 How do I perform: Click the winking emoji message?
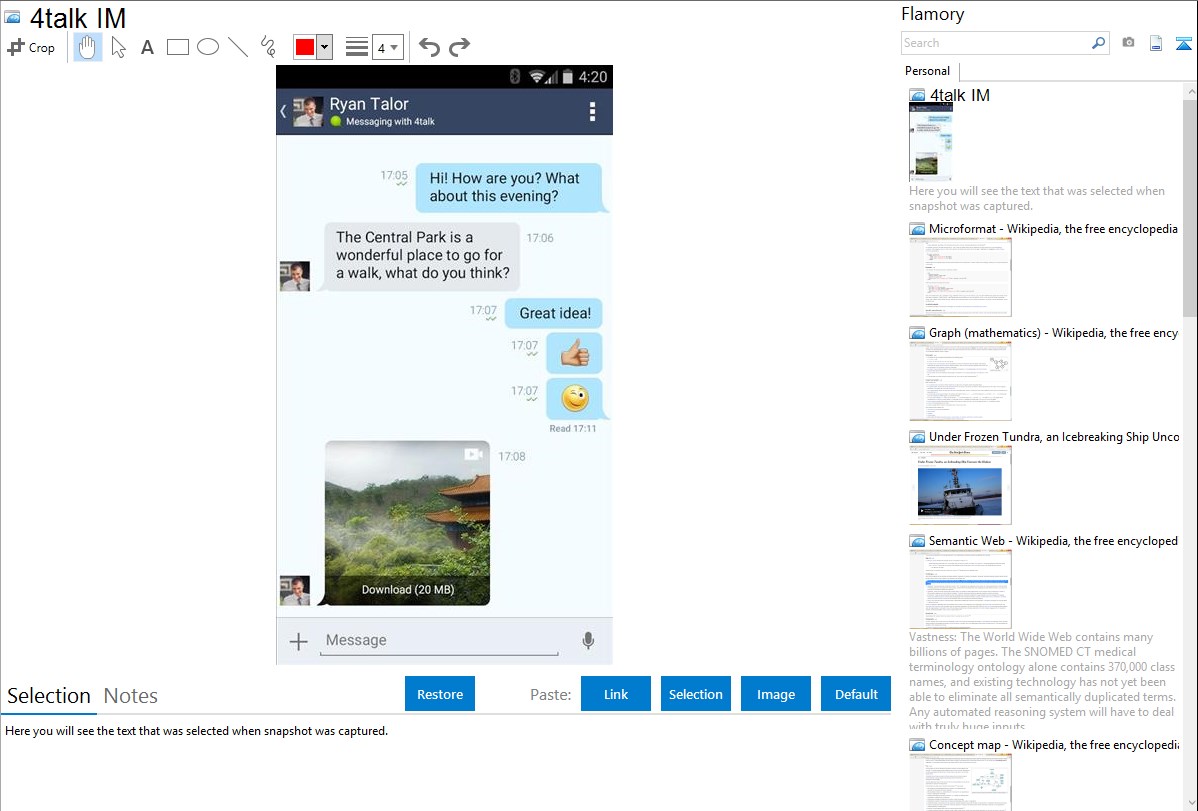point(575,398)
